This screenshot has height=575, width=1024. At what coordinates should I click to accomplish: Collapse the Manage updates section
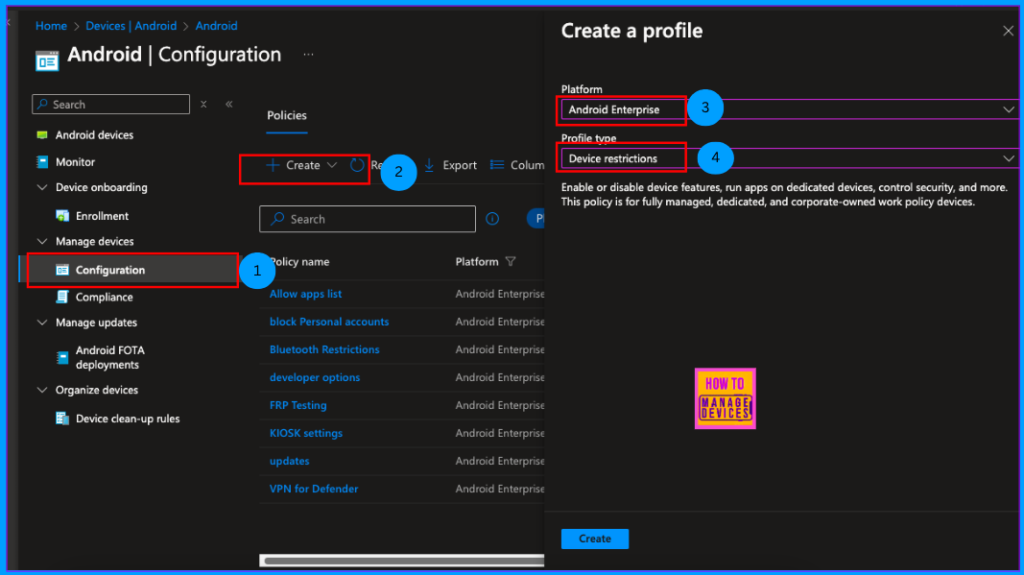[x=42, y=323]
